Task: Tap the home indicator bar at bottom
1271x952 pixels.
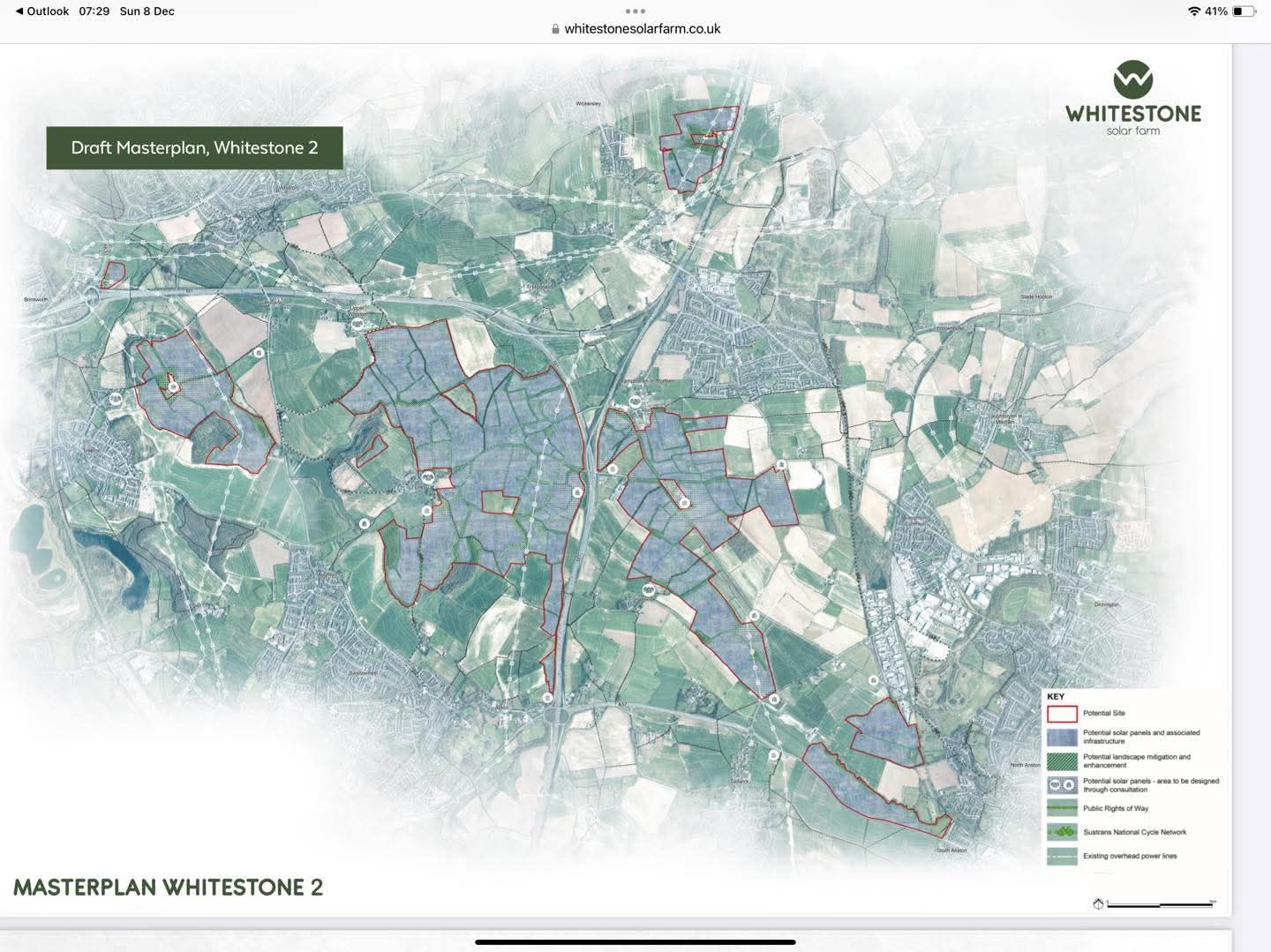Action: tap(635, 942)
